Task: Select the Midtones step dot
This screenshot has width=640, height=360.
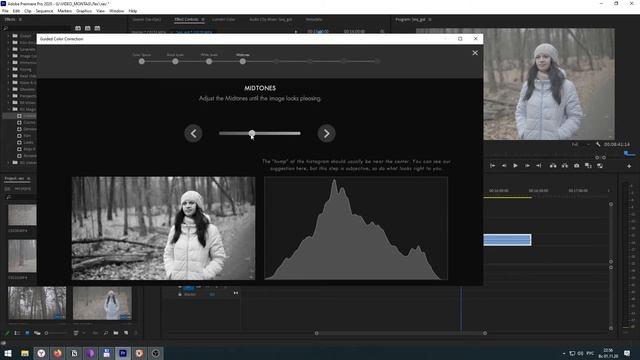Action: 243,61
